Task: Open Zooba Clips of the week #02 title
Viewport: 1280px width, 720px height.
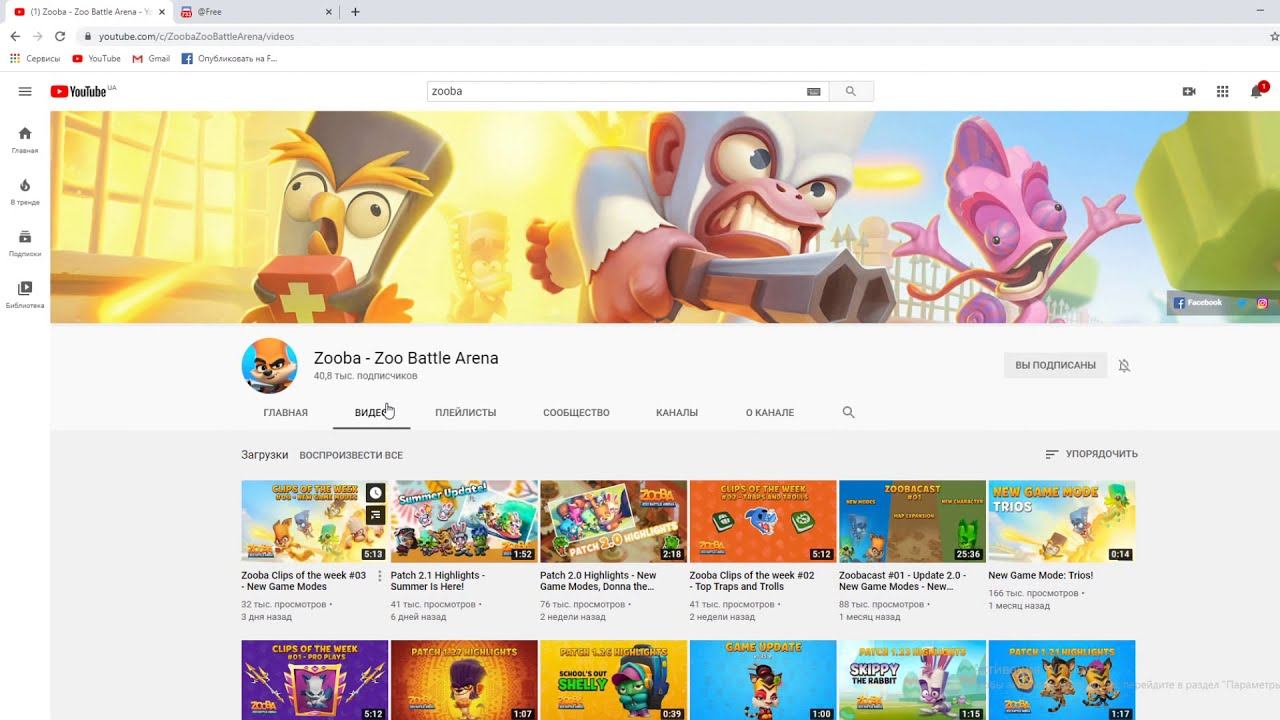Action: tap(752, 581)
